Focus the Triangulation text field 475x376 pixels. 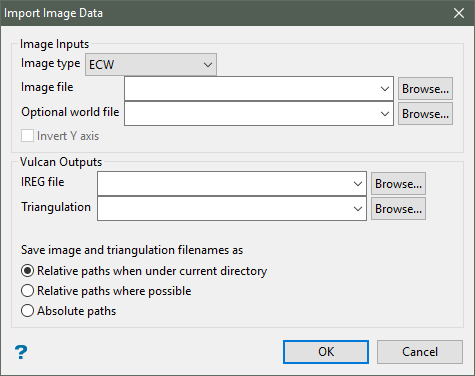224,209
